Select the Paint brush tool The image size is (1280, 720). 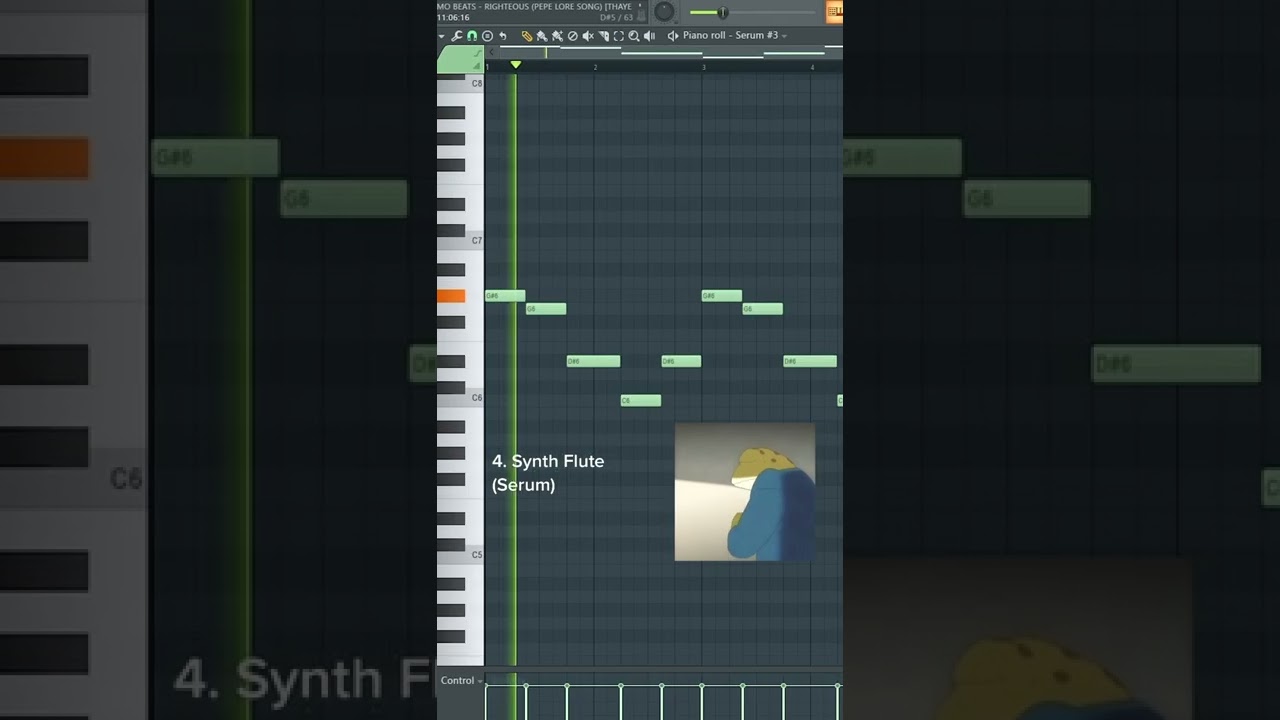542,36
